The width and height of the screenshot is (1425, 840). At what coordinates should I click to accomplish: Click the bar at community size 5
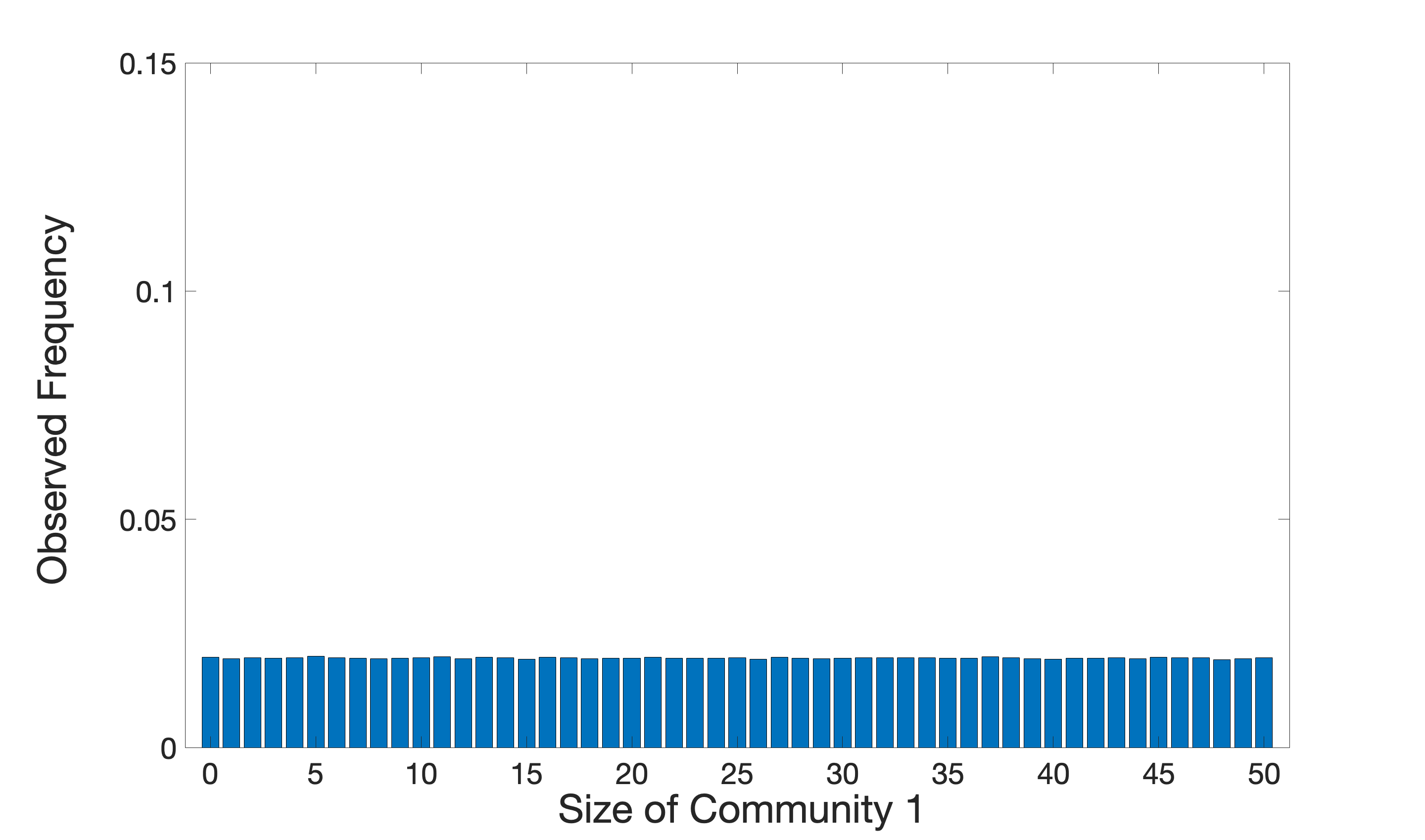[x=315, y=702]
